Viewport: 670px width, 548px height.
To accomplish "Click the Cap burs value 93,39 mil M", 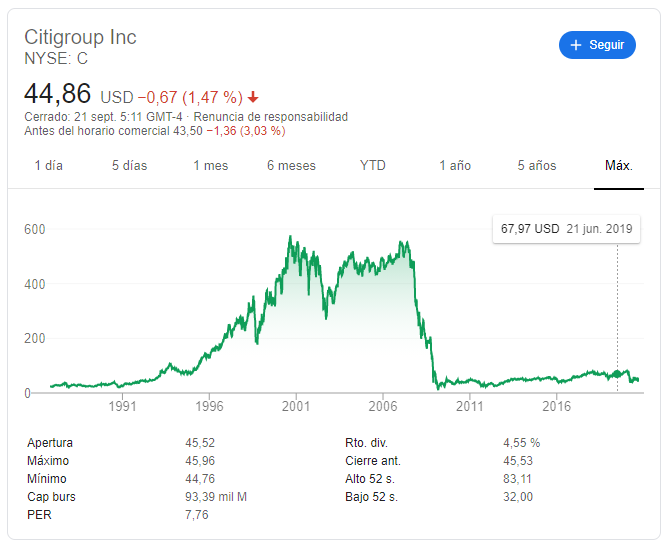I will click(216, 497).
